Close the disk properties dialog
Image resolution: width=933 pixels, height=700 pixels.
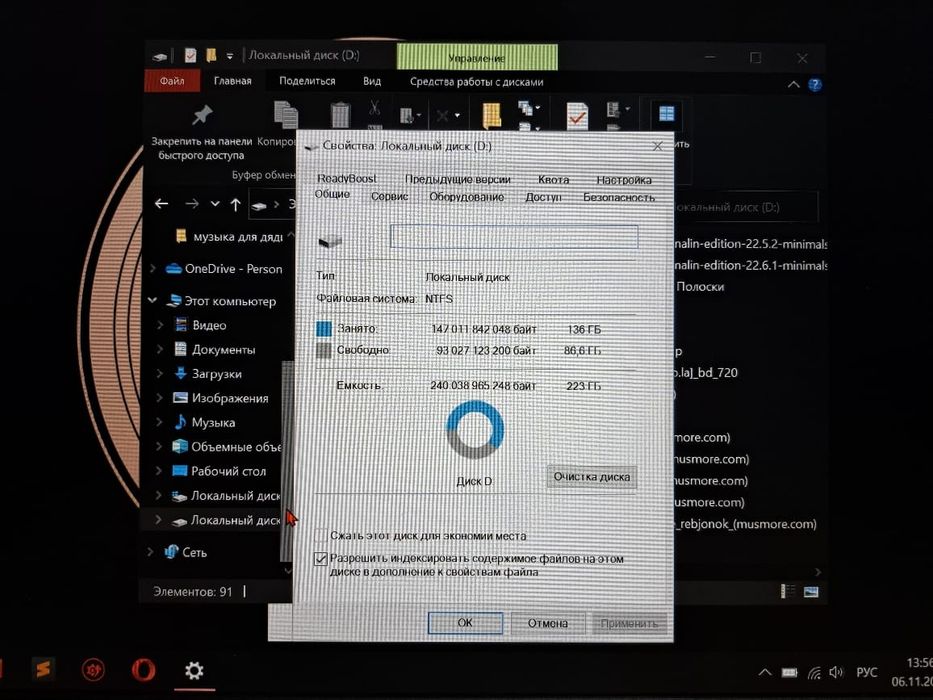point(657,146)
